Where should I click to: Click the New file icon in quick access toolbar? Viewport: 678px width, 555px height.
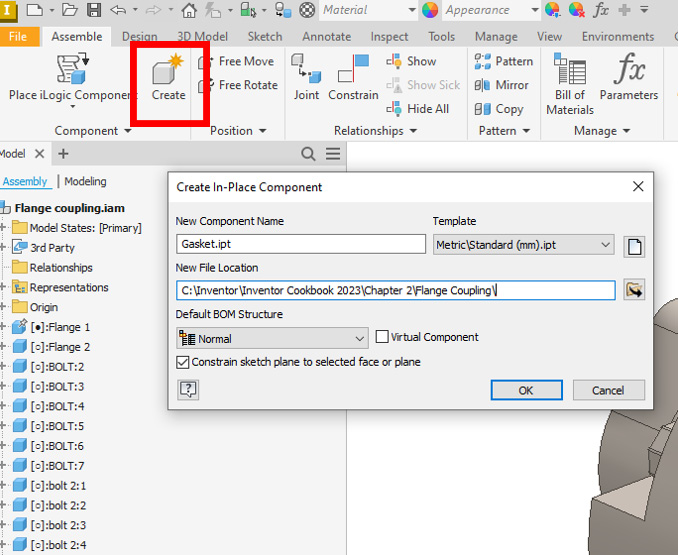coord(35,10)
